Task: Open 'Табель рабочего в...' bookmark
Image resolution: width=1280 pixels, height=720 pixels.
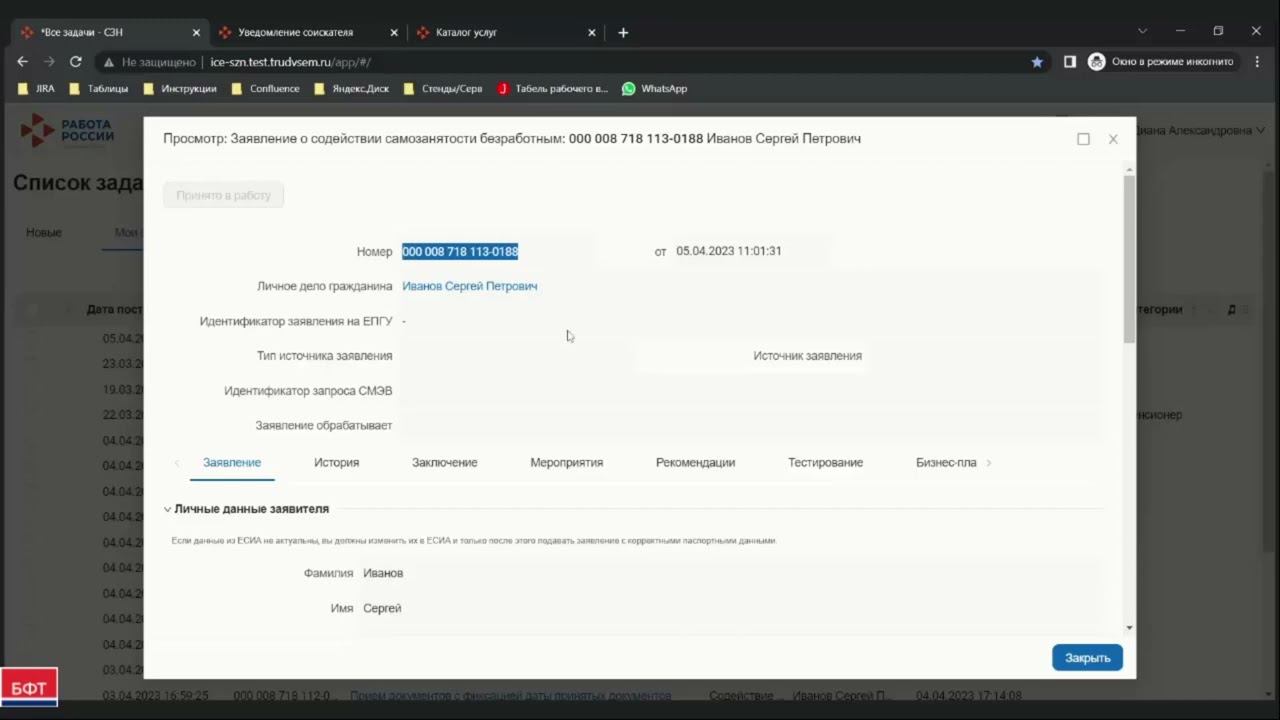Action: (x=552, y=88)
